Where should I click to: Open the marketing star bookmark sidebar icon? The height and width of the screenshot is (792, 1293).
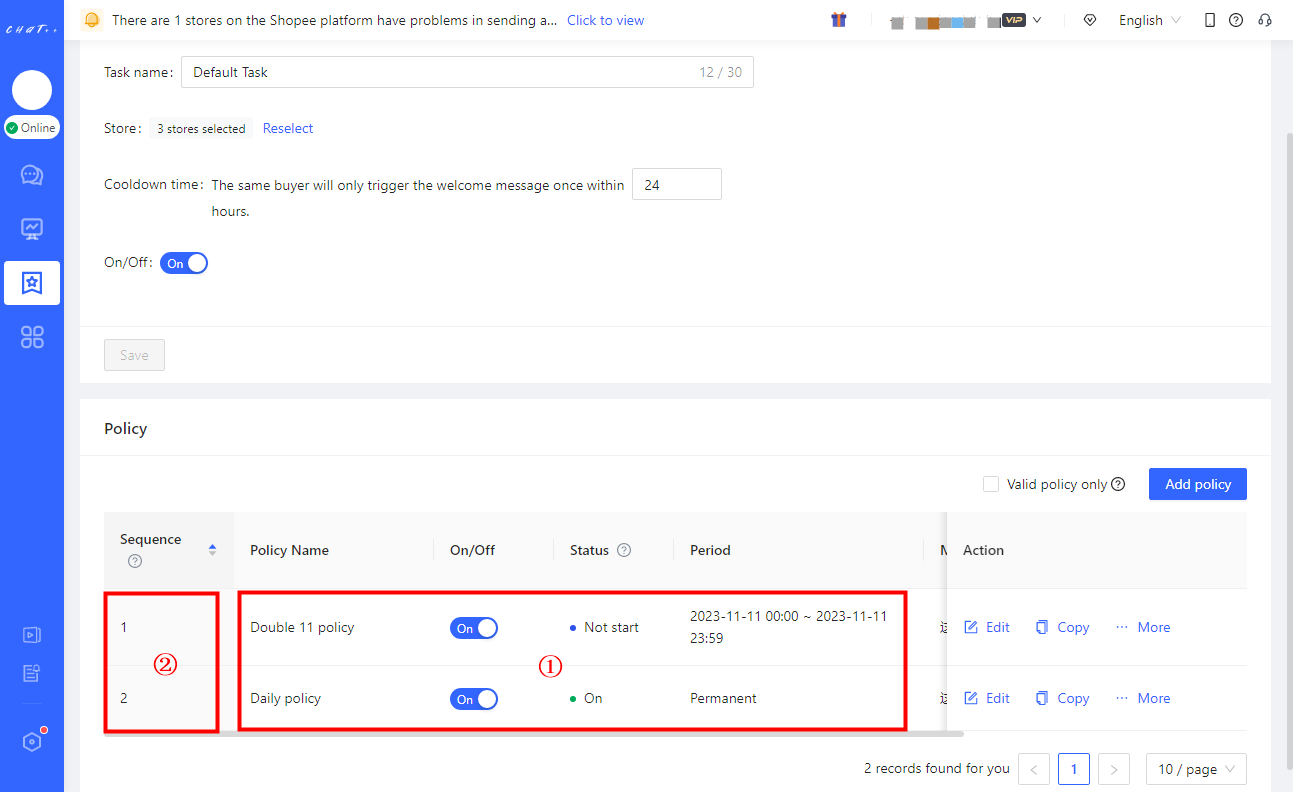[32, 283]
